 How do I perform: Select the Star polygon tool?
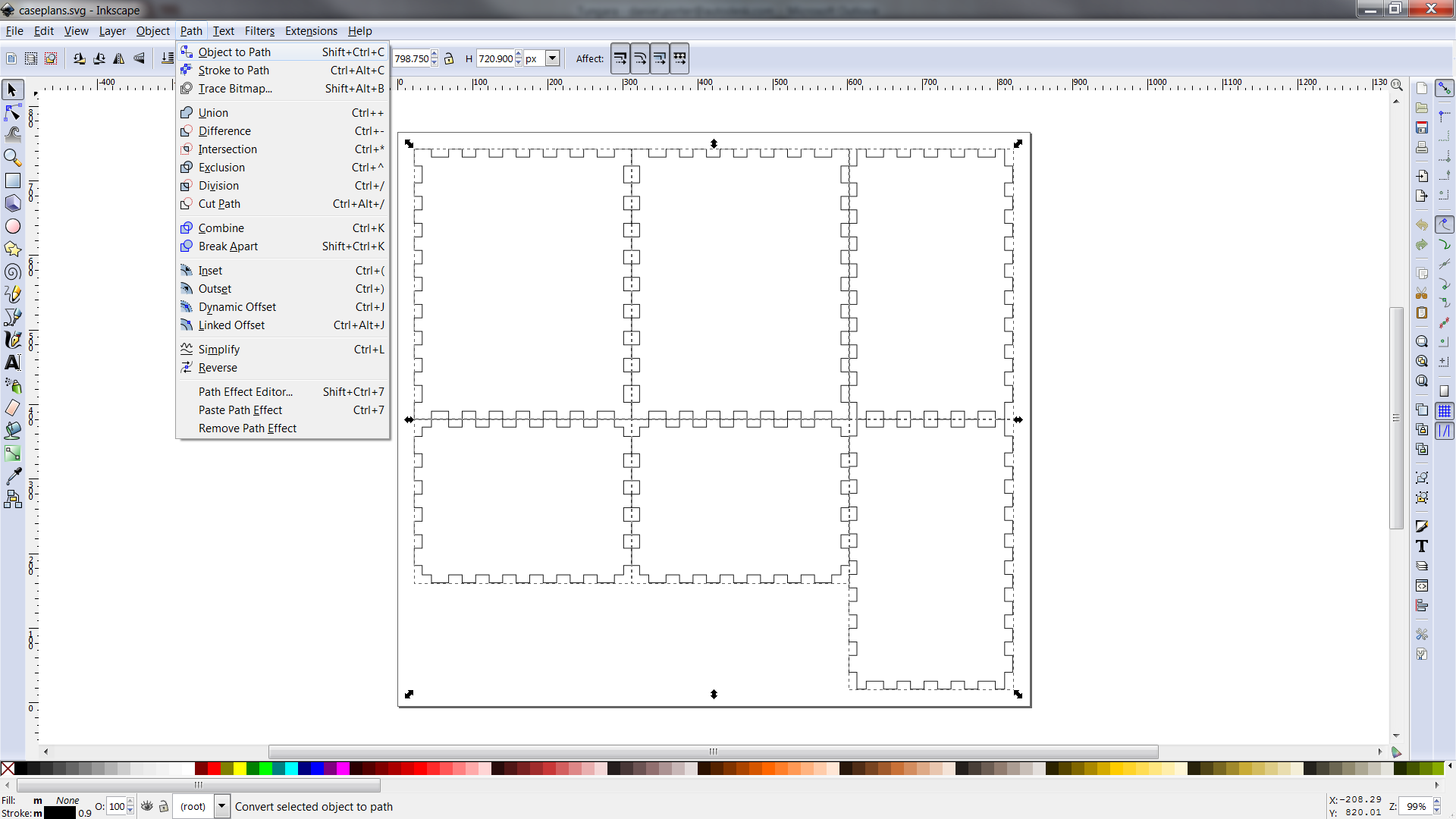pyautogui.click(x=12, y=249)
